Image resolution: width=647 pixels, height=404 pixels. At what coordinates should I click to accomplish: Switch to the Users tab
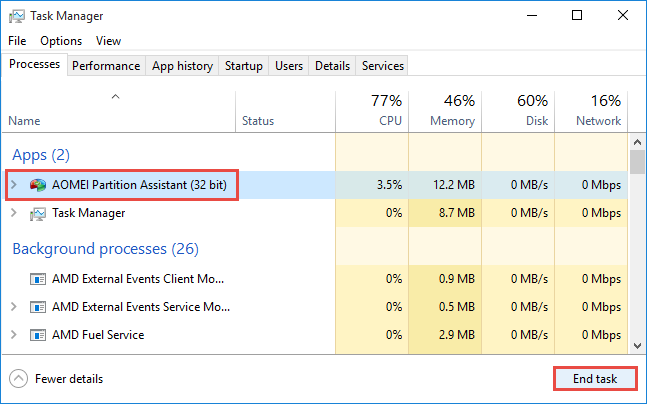(289, 66)
